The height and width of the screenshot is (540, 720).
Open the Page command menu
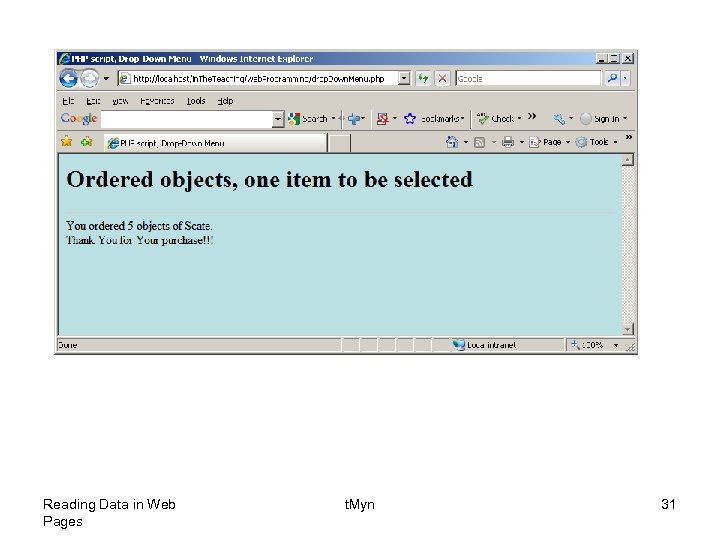click(550, 142)
